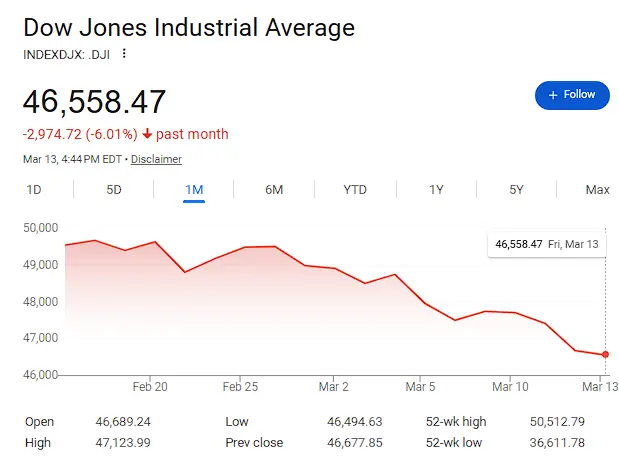The height and width of the screenshot is (469, 619).
Task: Select the 1Y time range
Action: point(436,190)
